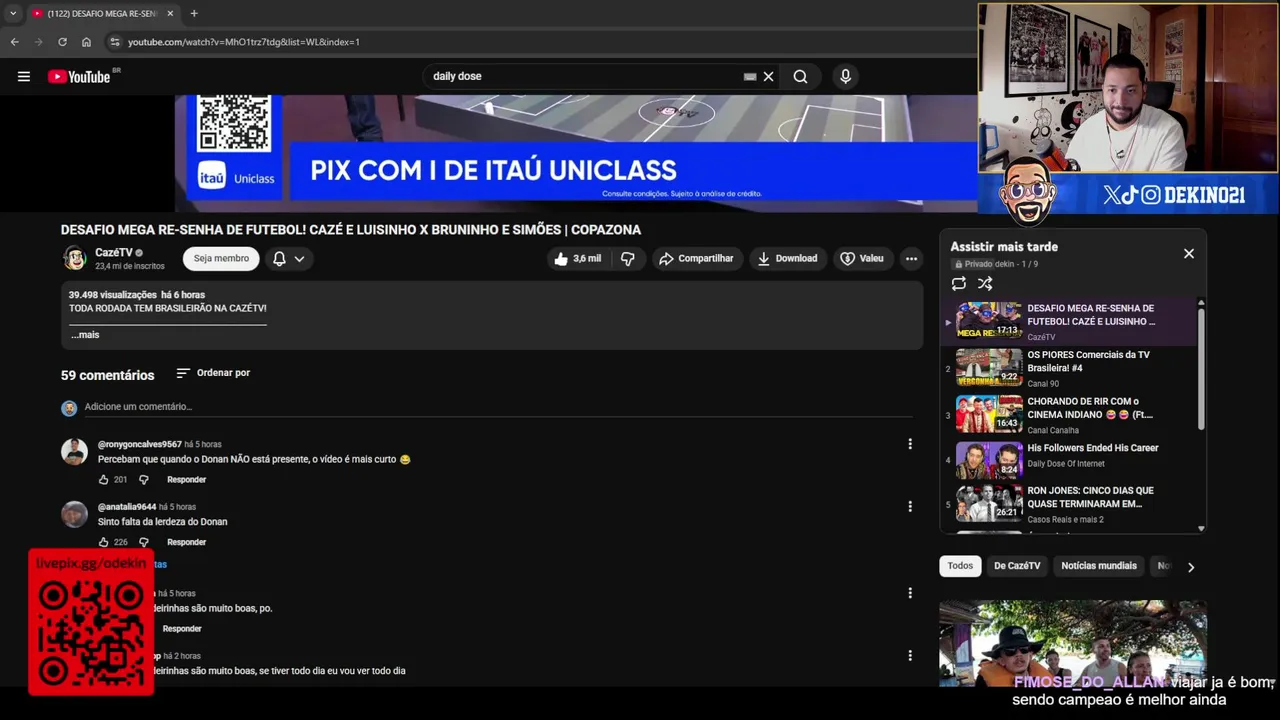The height and width of the screenshot is (720, 1280).
Task: Play the DESAFIO MEGA RE-SENHA playlist item
Action: [1070, 321]
